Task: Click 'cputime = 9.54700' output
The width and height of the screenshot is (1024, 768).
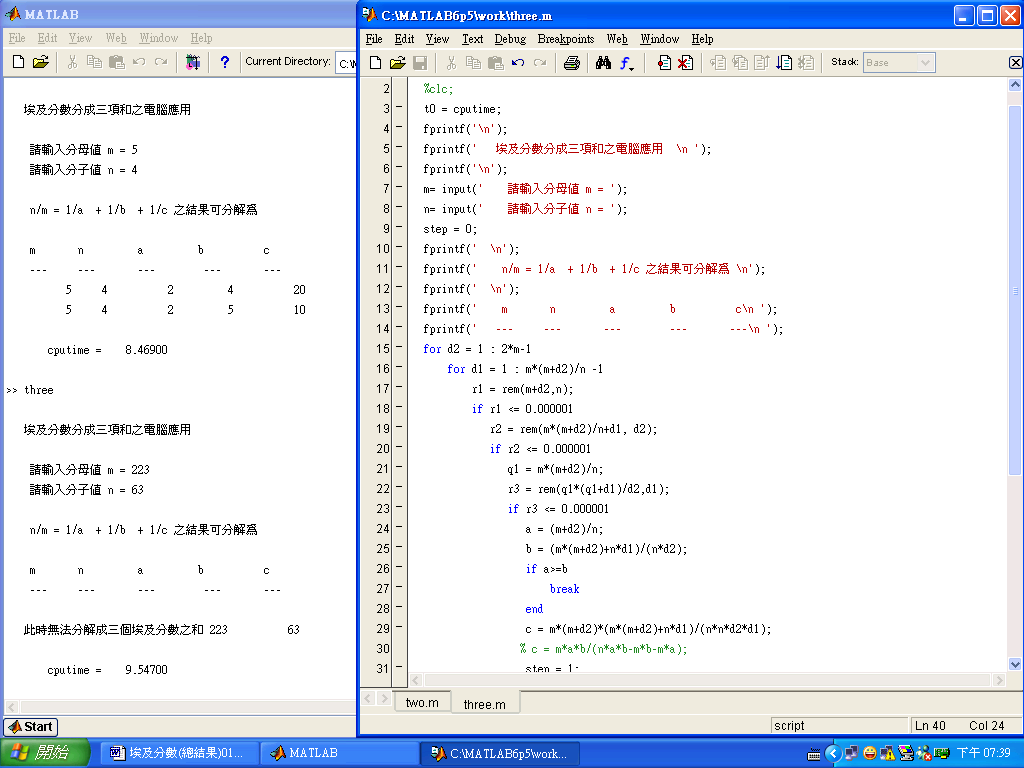Action: [x=107, y=670]
